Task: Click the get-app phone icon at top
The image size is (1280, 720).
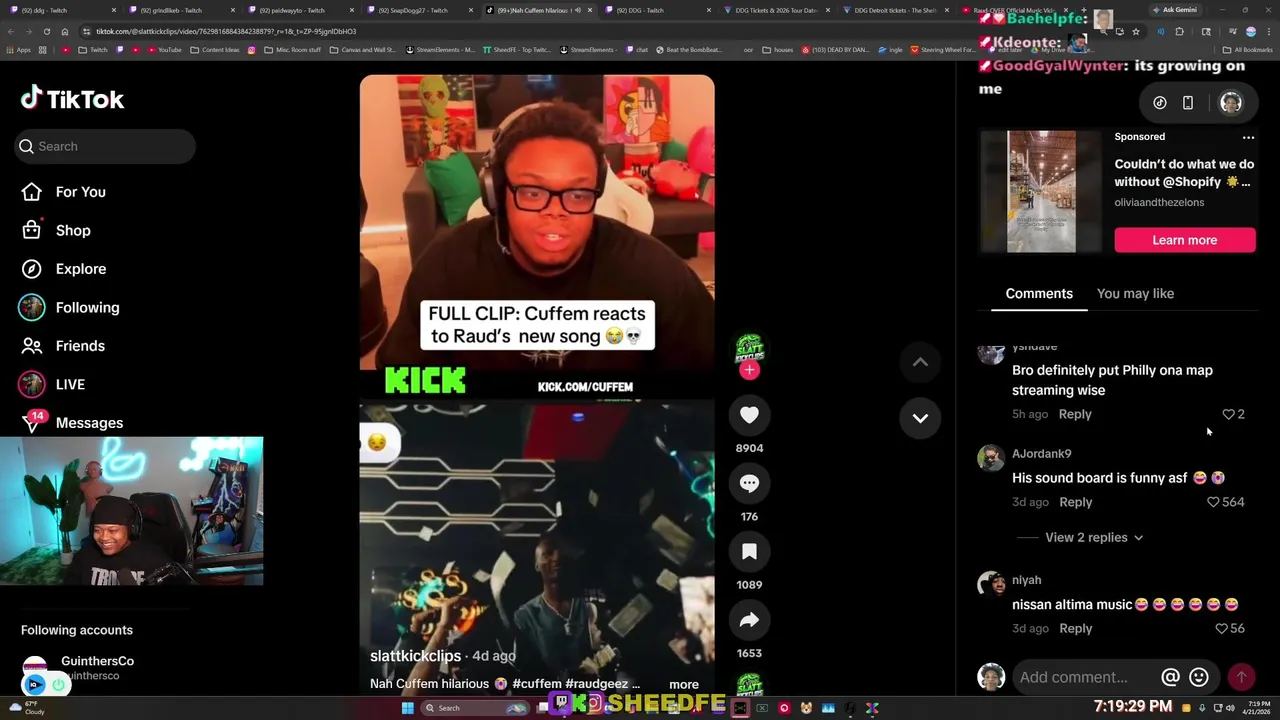Action: tap(1188, 103)
